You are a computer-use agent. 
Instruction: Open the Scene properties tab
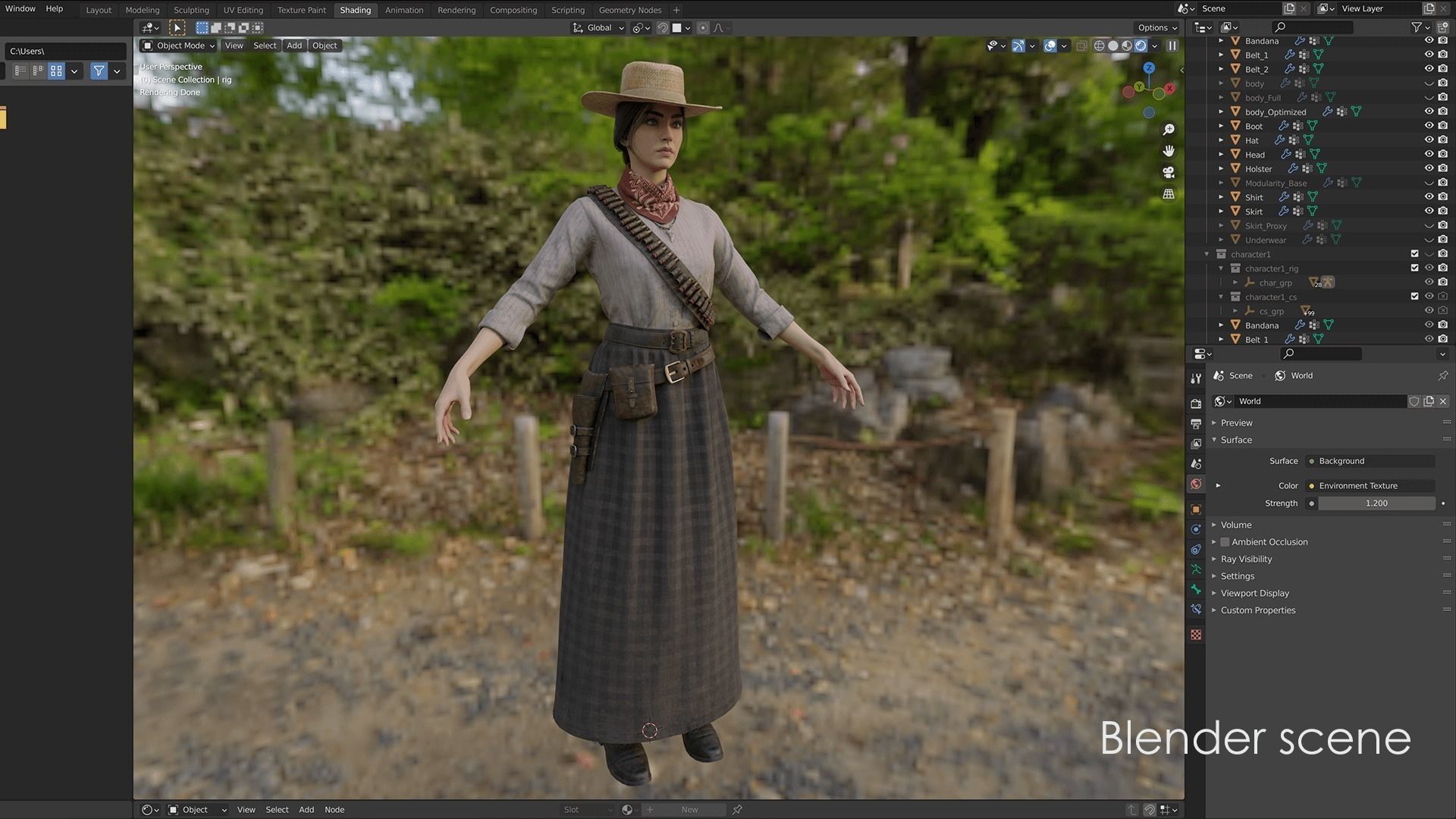pyautogui.click(x=1196, y=463)
